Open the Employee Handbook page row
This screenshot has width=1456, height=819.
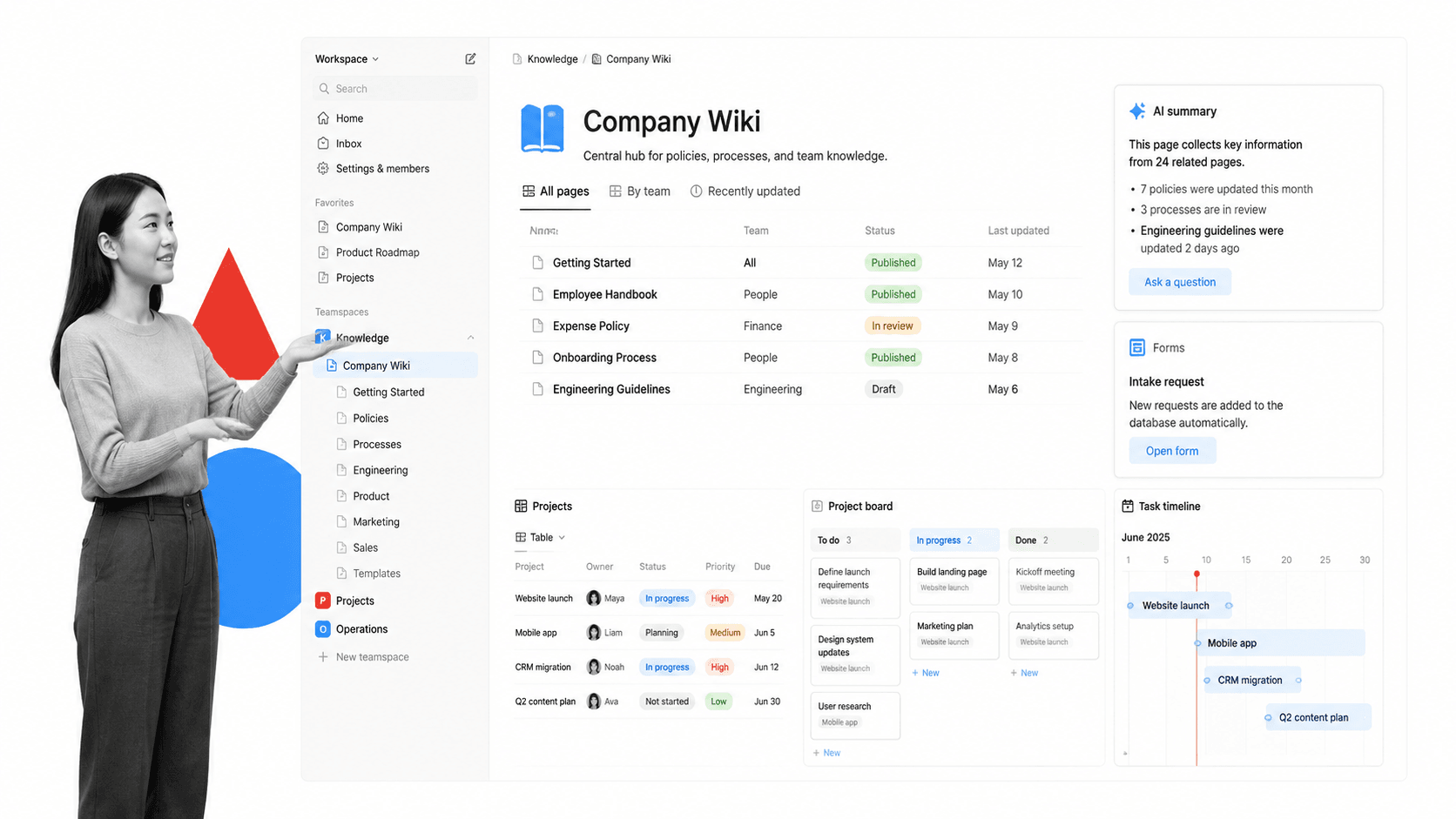(799, 294)
